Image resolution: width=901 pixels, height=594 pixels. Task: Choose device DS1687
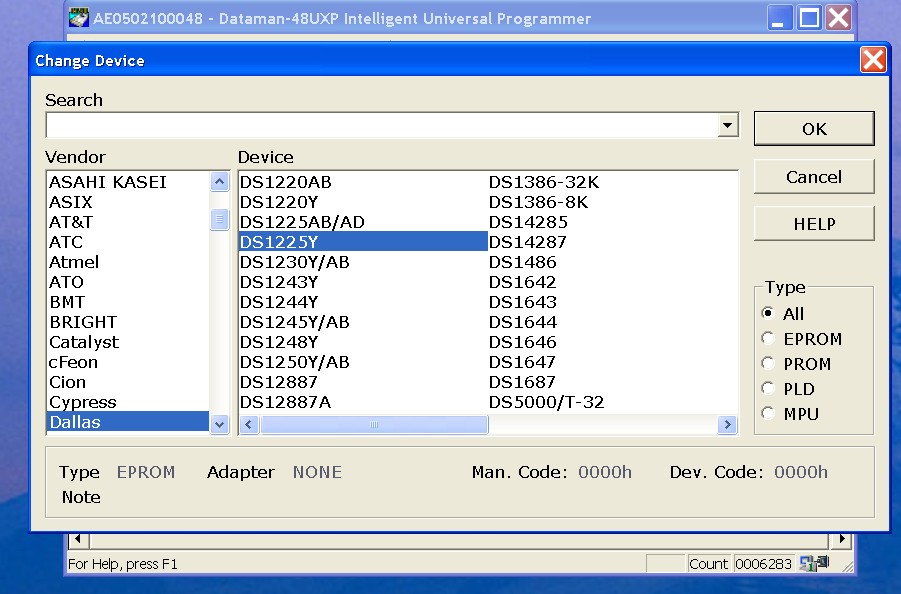(613, 382)
